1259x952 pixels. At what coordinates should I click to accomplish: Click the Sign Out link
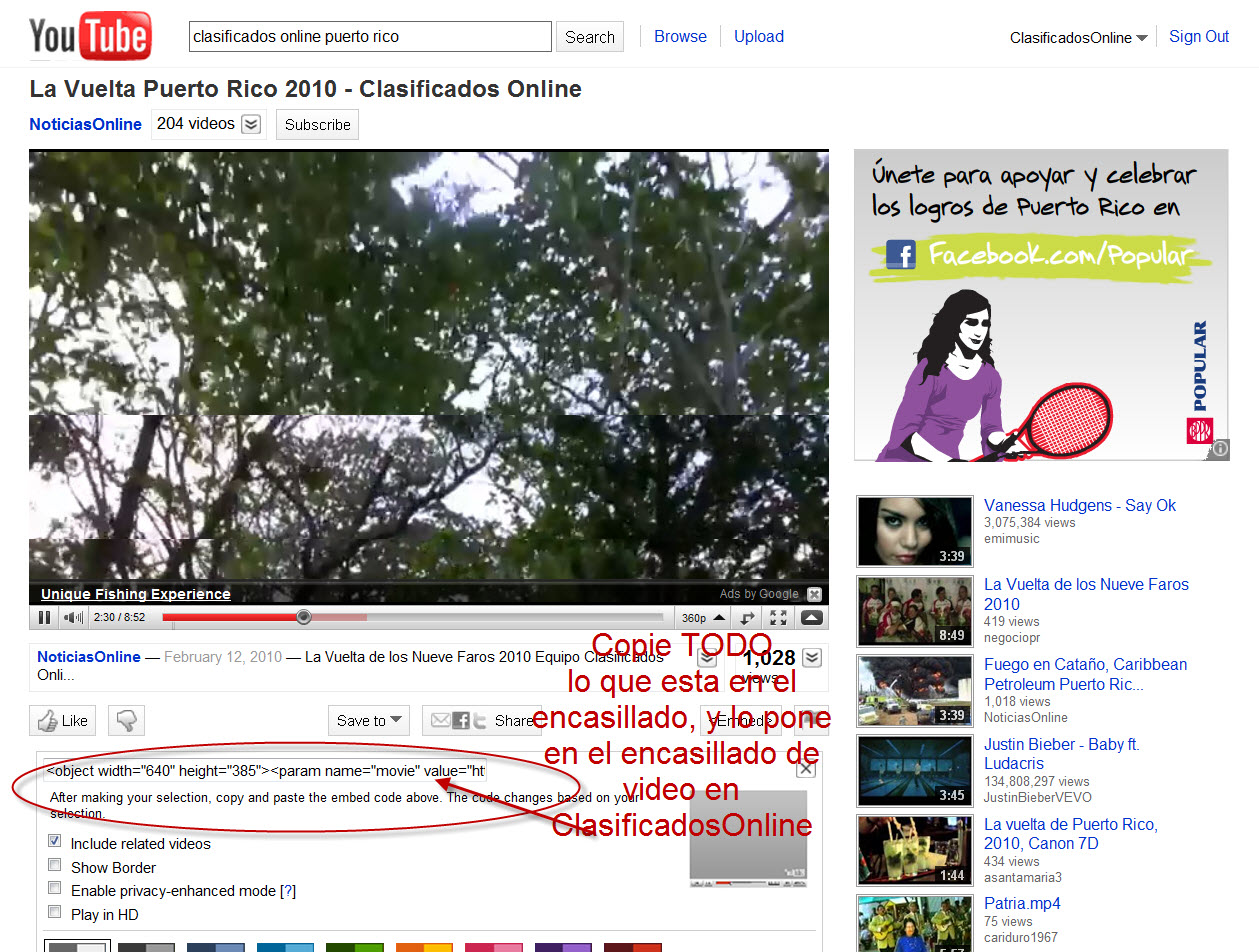[x=1199, y=36]
